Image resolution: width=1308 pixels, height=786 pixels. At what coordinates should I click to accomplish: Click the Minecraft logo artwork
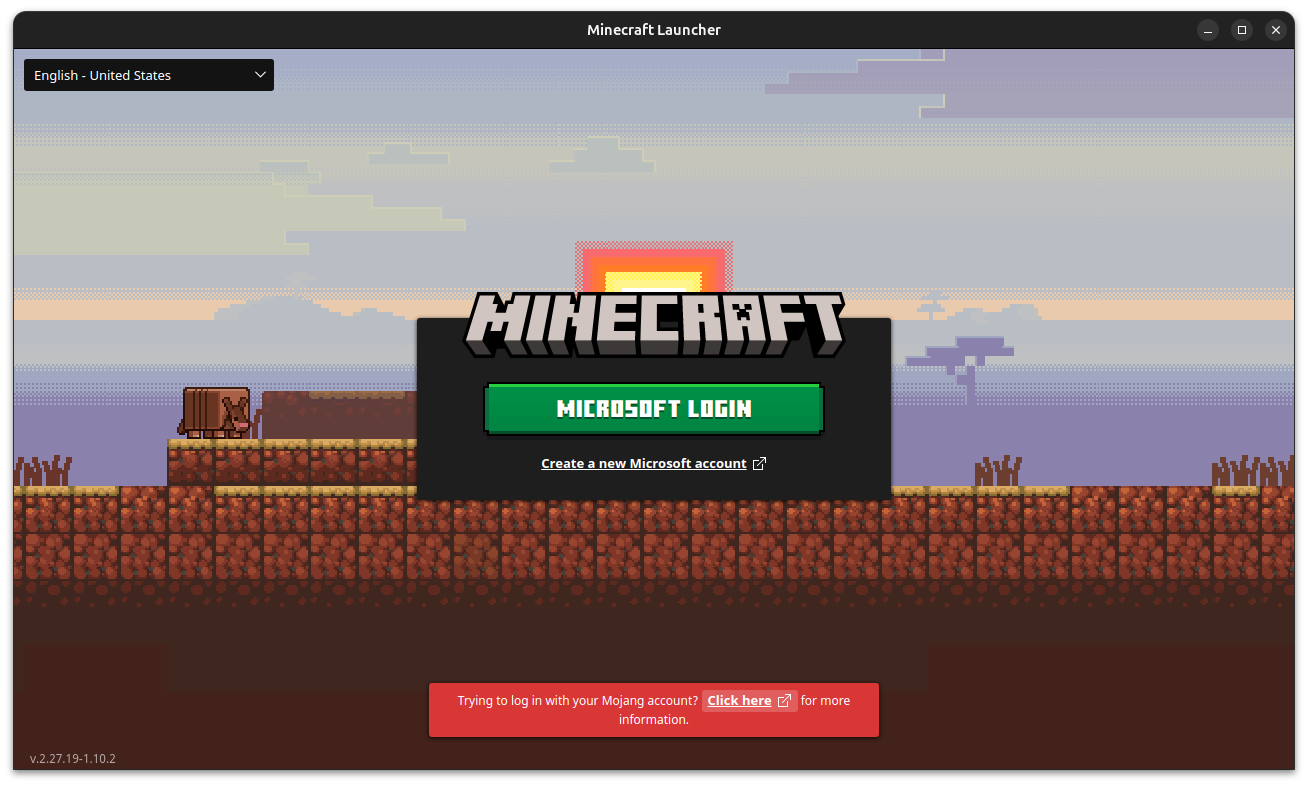[x=654, y=325]
